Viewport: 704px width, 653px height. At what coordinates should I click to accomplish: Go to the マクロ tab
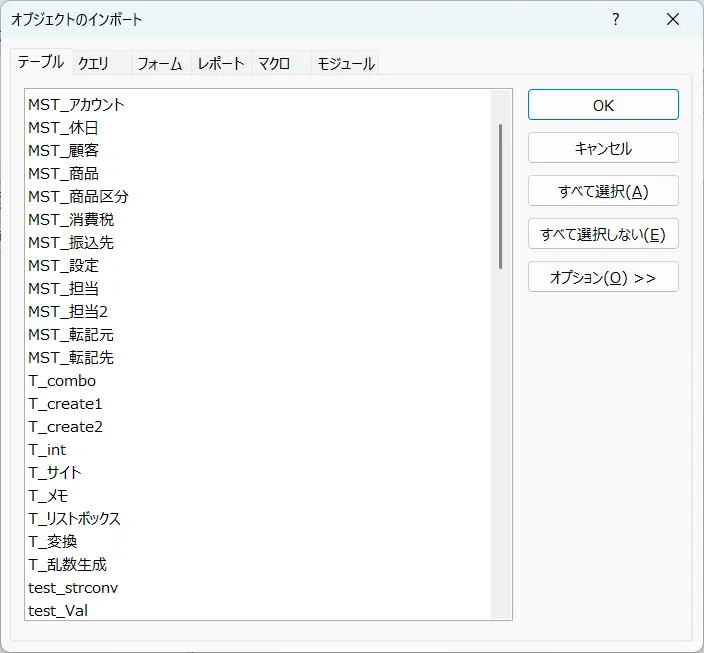(274, 63)
